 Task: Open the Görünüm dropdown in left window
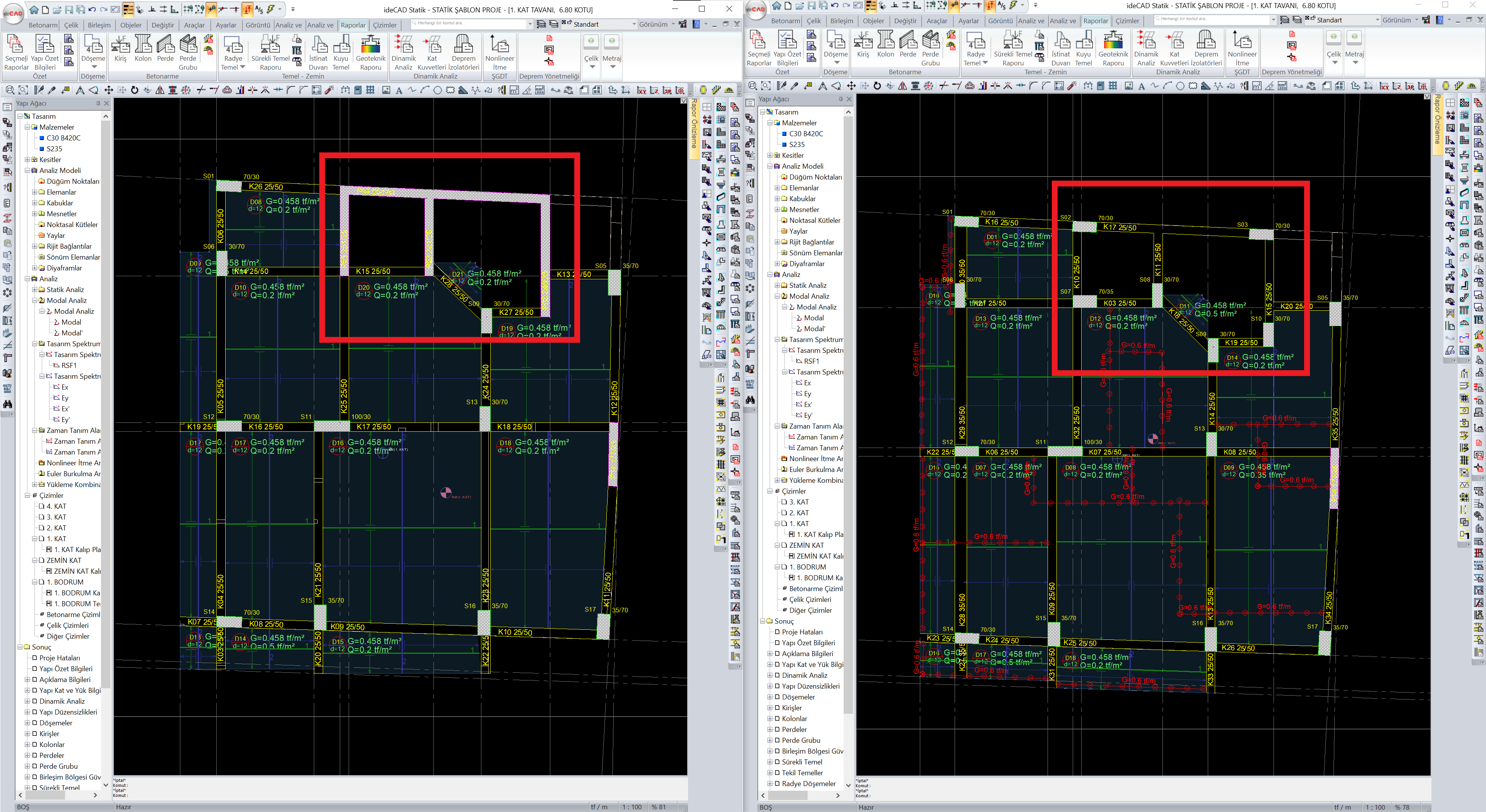click(656, 24)
